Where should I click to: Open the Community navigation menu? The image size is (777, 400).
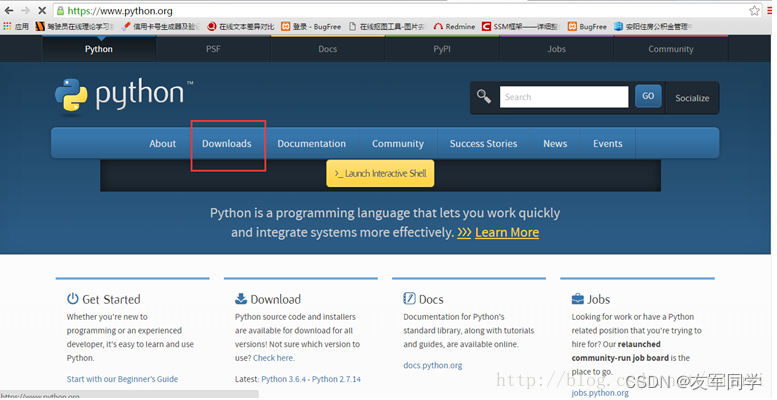[398, 143]
